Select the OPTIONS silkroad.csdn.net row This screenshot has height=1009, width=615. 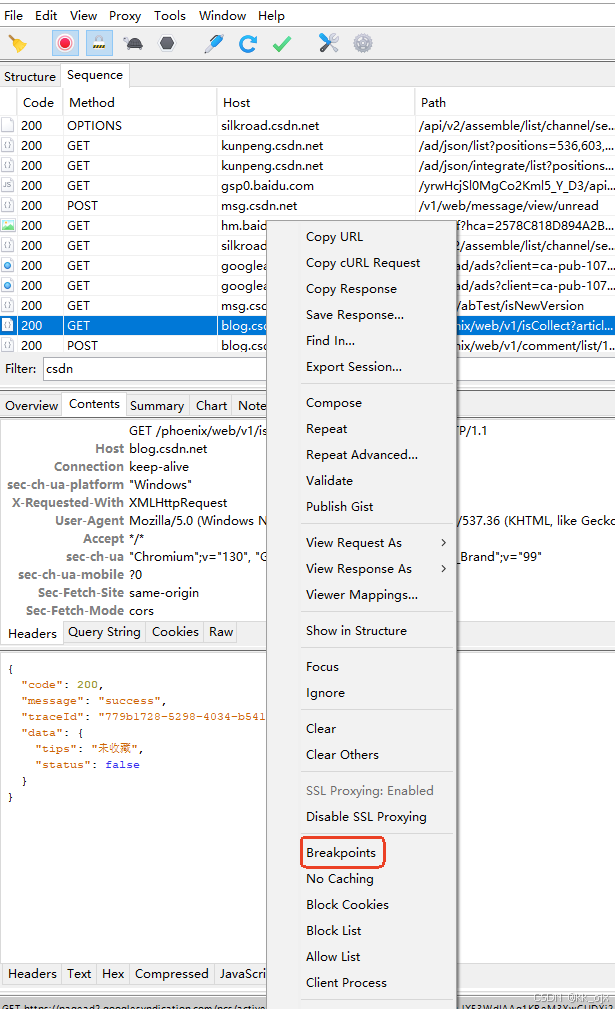[308, 125]
